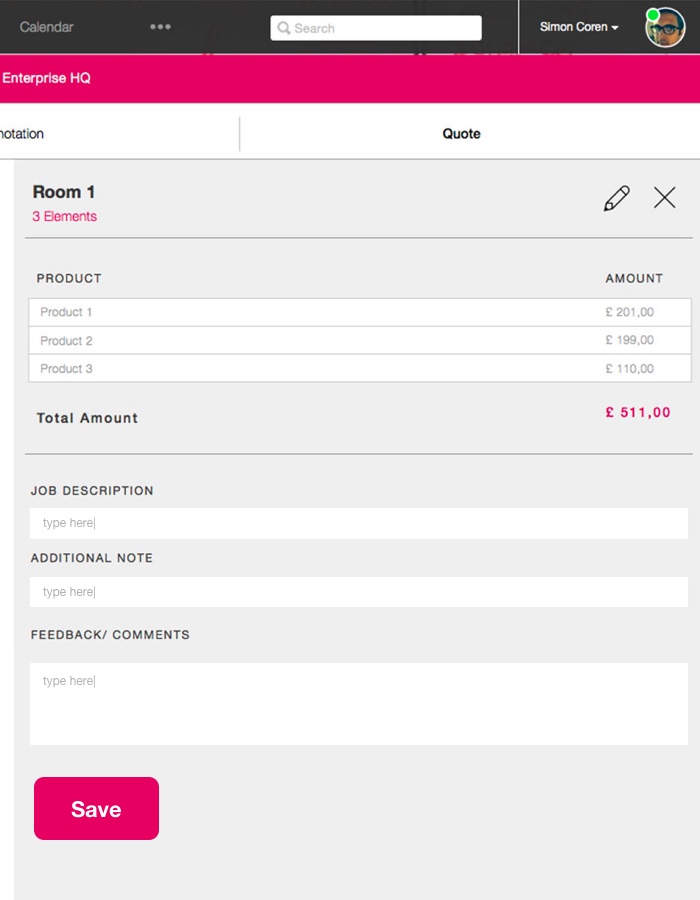Click into the Additional Note field

click(x=358, y=592)
